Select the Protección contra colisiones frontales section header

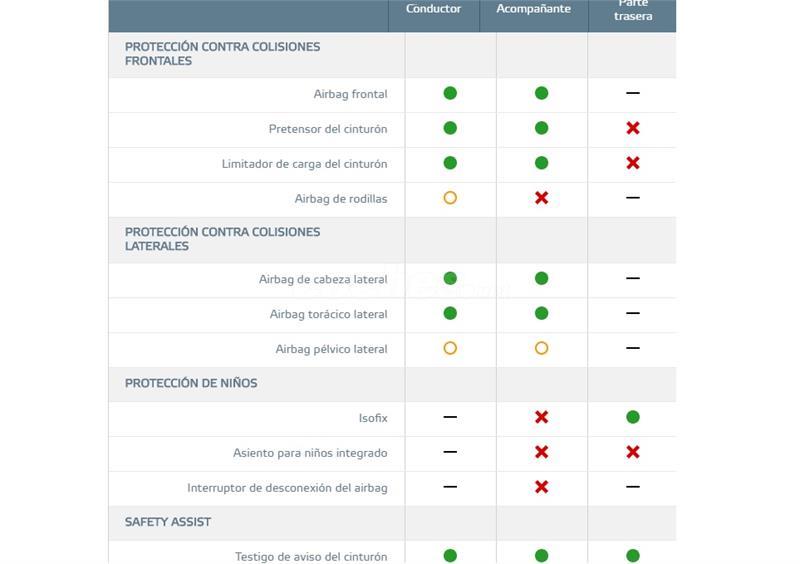pos(222,54)
